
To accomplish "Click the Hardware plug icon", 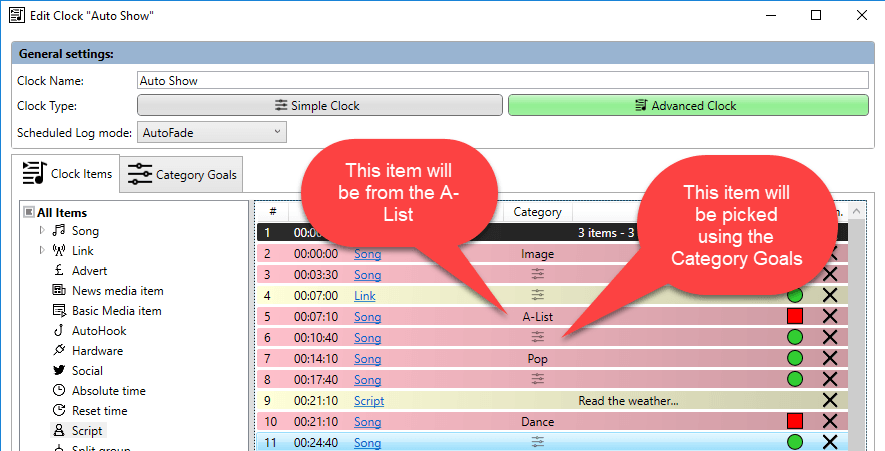I will coord(59,351).
